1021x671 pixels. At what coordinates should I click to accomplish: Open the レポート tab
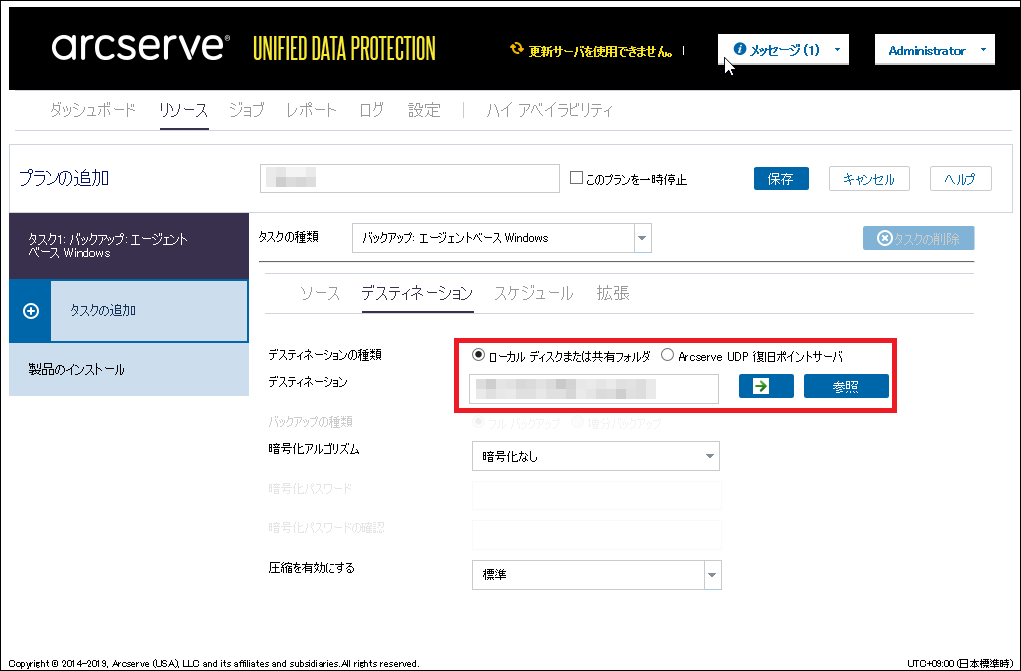pyautogui.click(x=311, y=109)
